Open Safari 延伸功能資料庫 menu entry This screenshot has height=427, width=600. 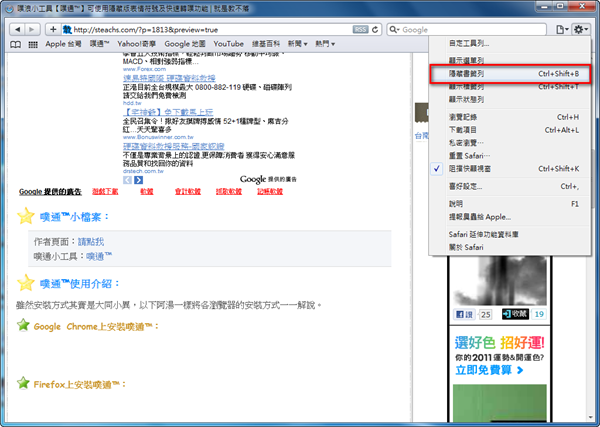pyautogui.click(x=510, y=234)
